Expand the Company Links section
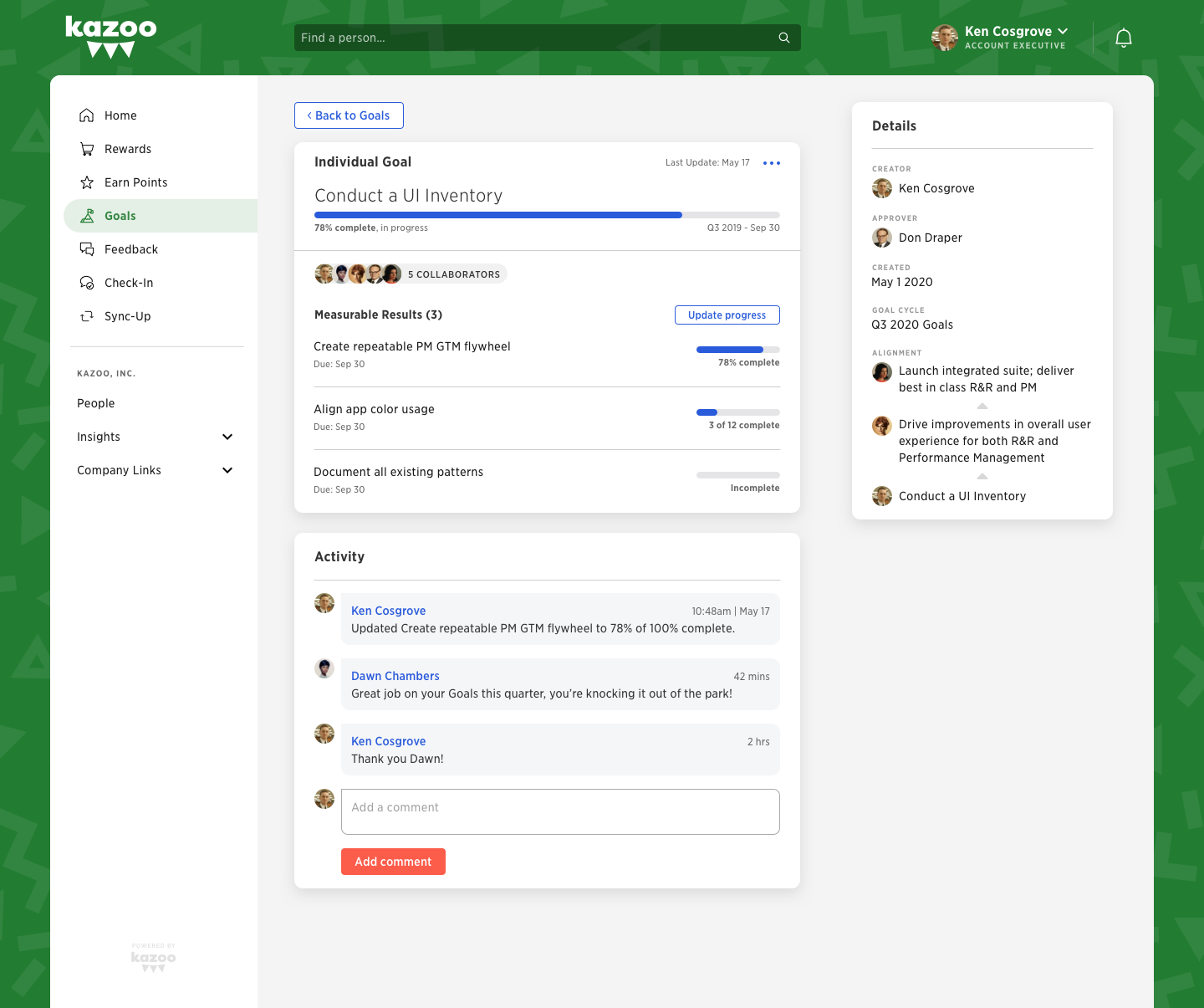The width and height of the screenshot is (1204, 1008). [x=156, y=470]
